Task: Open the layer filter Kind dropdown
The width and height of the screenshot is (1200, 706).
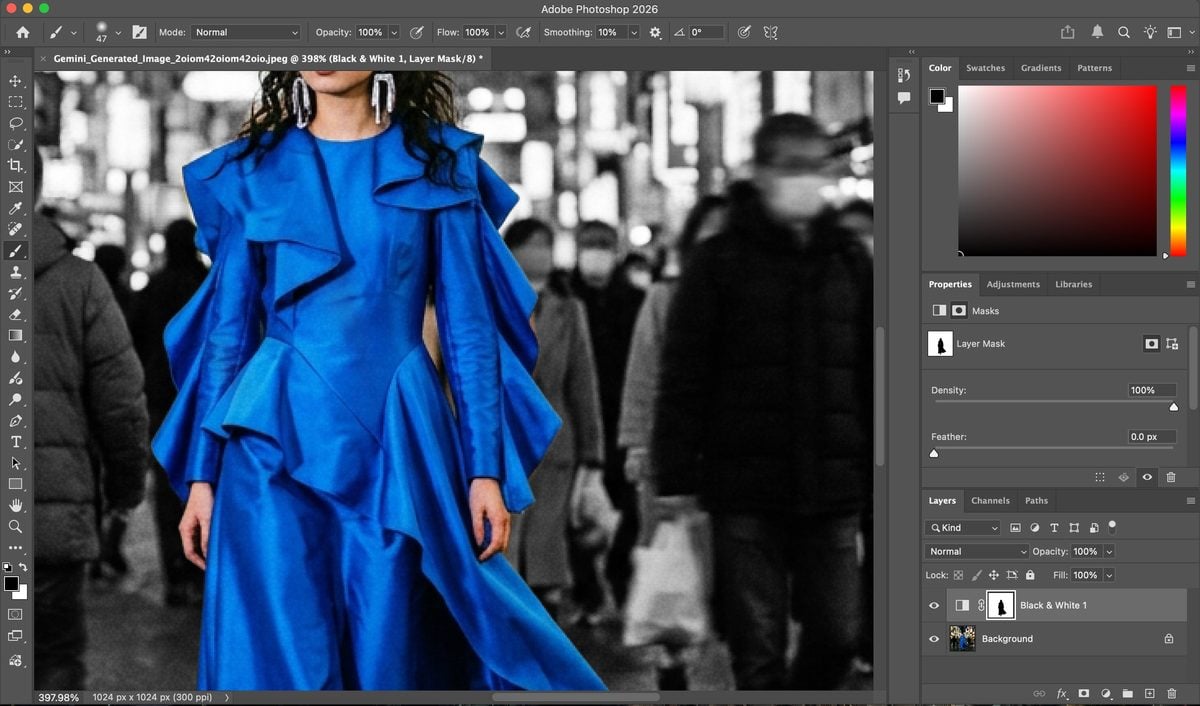Action: [962, 527]
